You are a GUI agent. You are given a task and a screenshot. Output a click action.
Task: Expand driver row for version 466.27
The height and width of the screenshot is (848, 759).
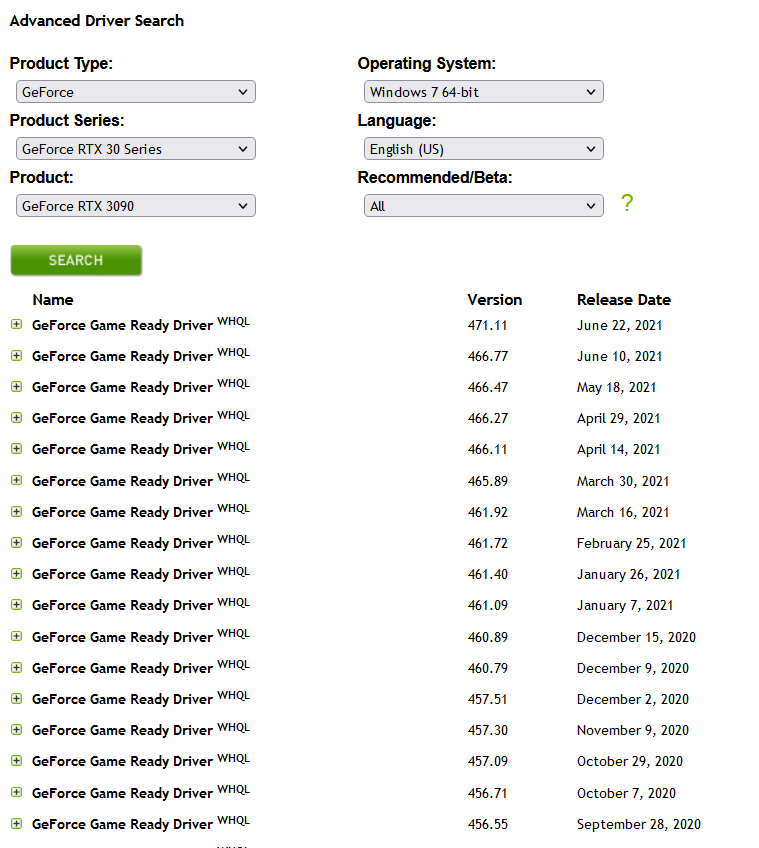click(17, 417)
